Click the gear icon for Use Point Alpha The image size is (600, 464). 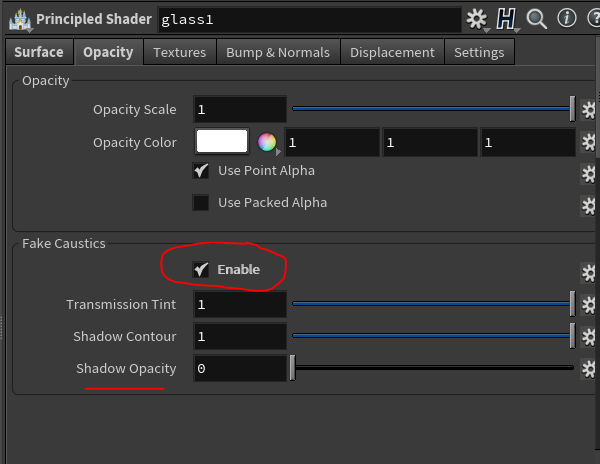[x=589, y=174]
